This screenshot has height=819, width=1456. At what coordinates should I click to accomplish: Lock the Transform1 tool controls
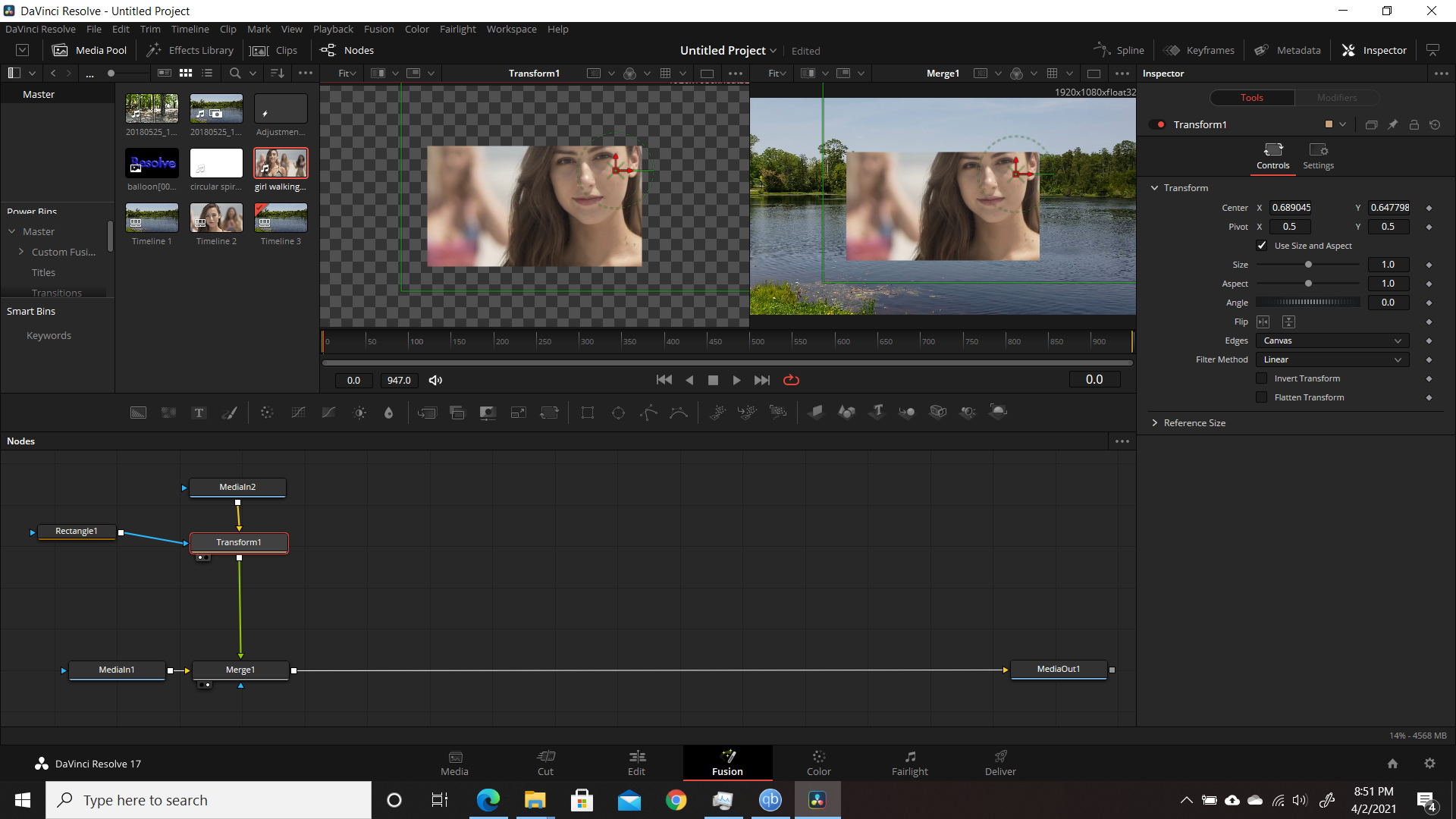(1414, 124)
